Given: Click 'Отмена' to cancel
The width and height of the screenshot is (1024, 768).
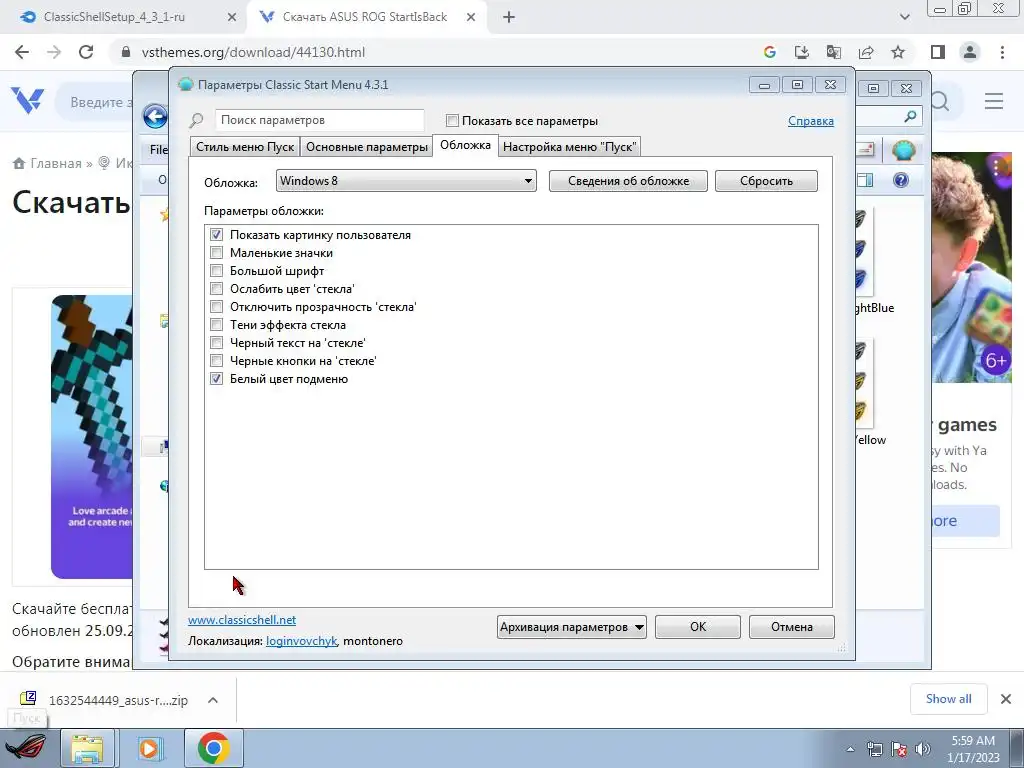Looking at the screenshot, I should pos(792,627).
